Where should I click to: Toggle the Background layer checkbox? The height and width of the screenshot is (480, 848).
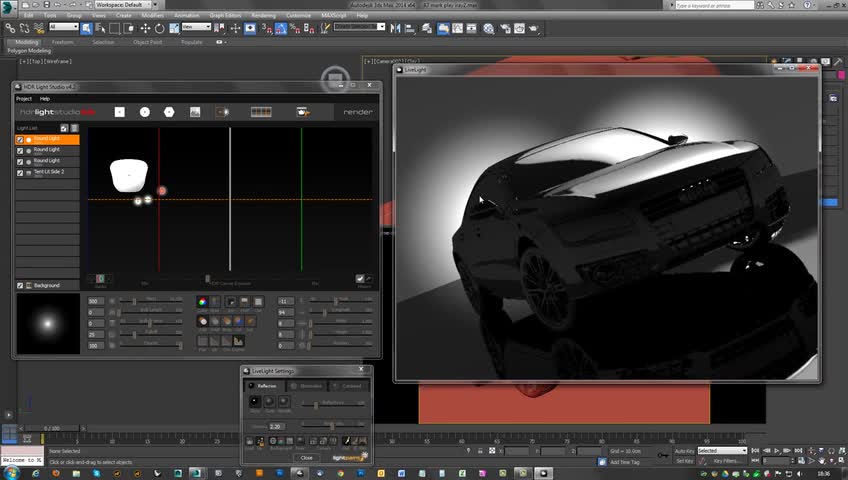pyautogui.click(x=20, y=286)
